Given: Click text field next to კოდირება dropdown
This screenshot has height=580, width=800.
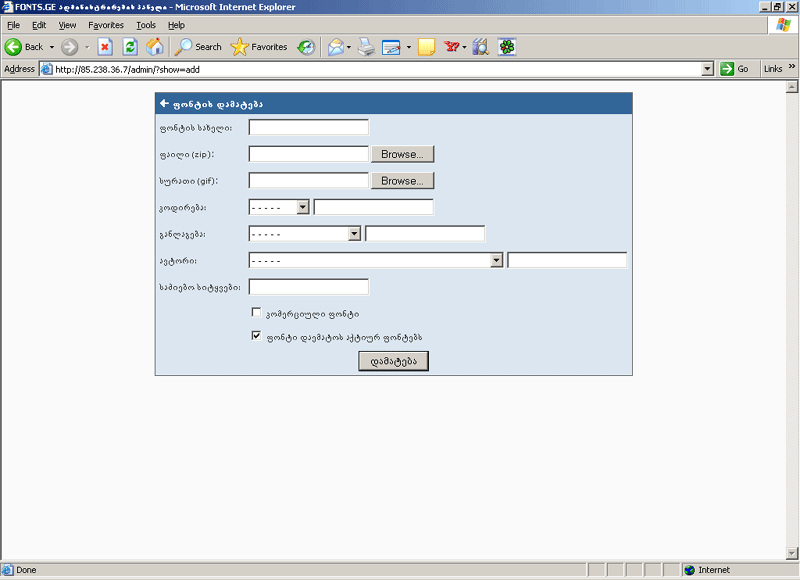Looking at the screenshot, I should [x=373, y=207].
